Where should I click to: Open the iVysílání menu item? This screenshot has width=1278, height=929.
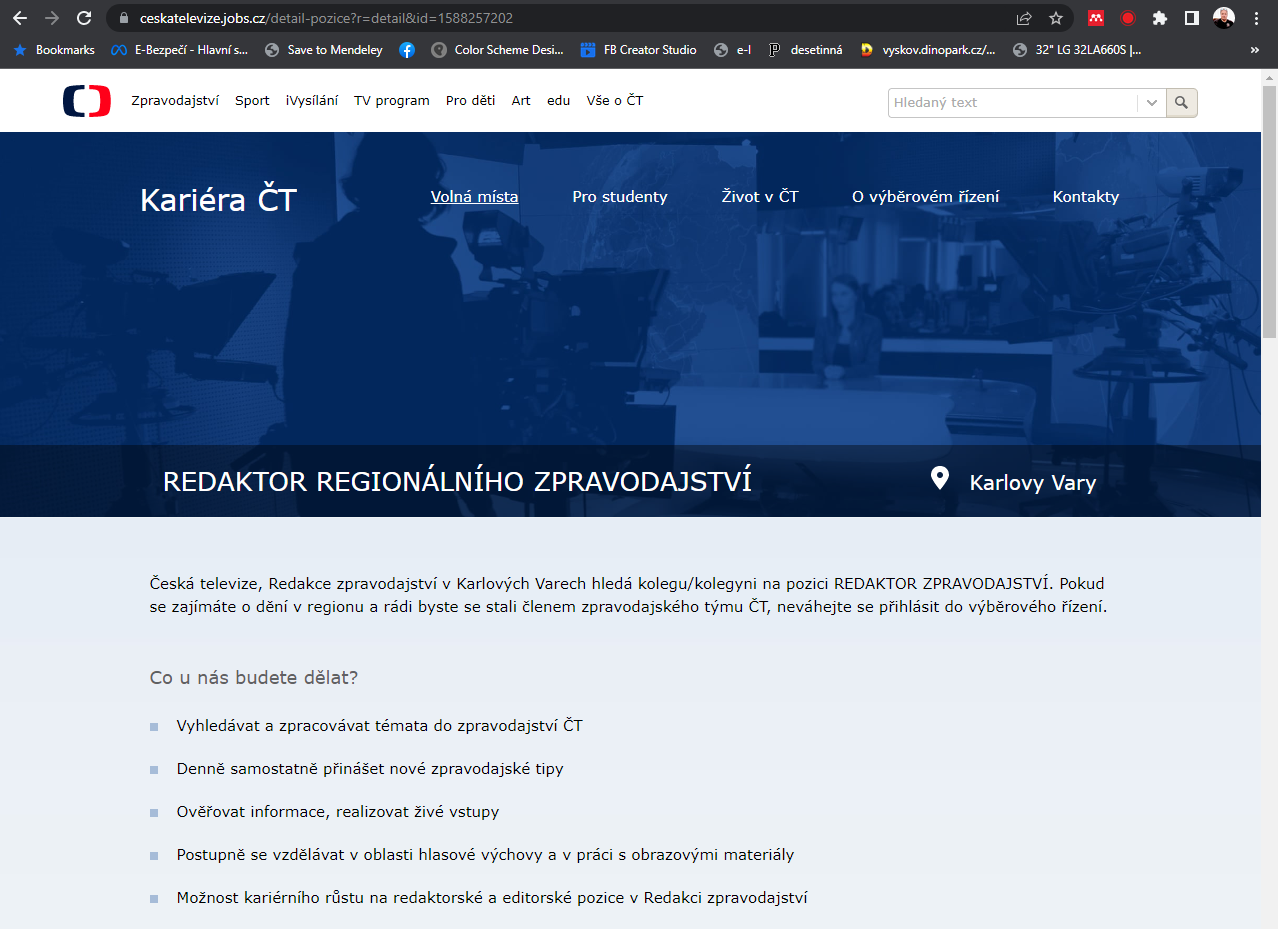tap(312, 100)
